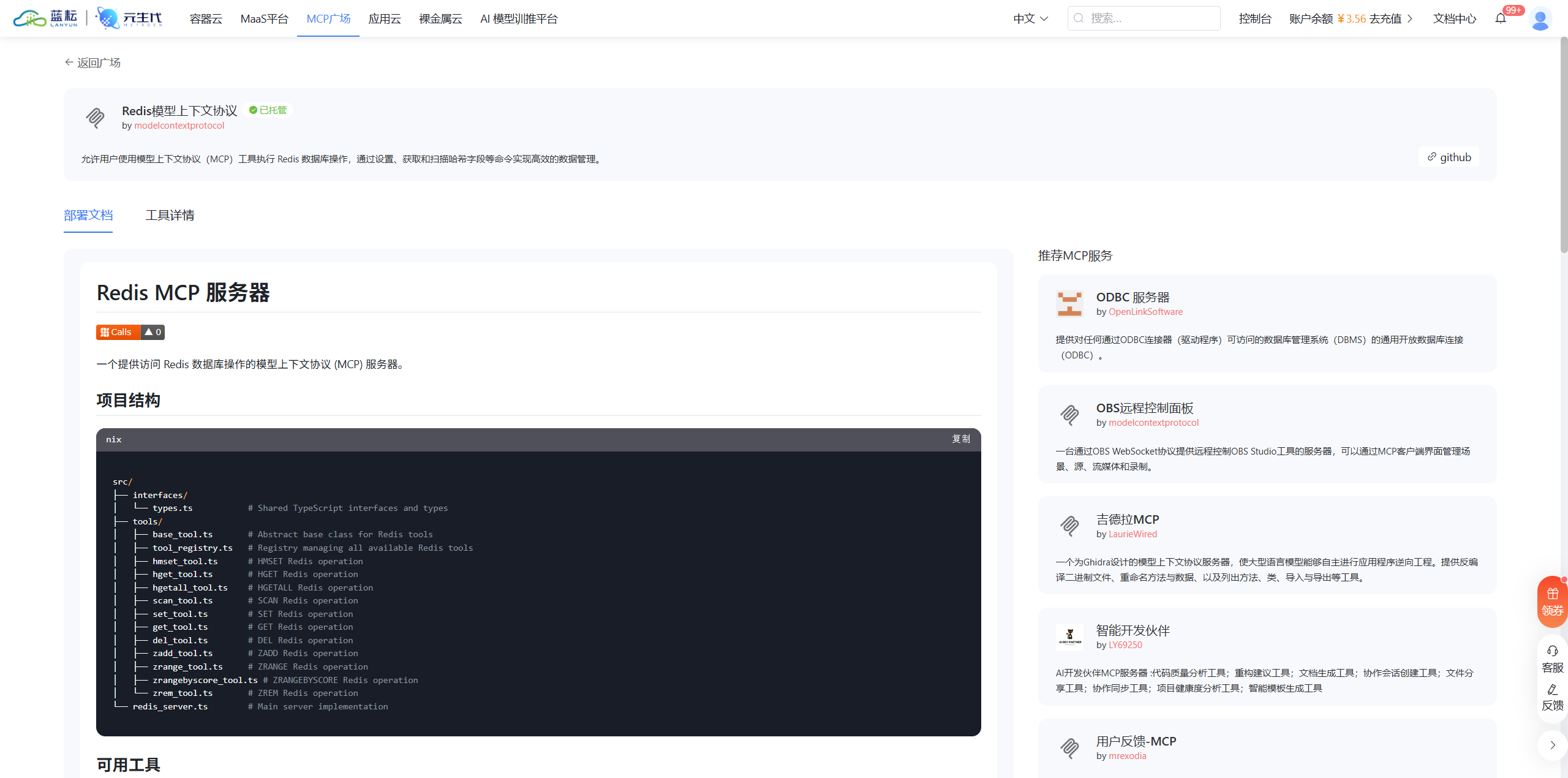Expand account balance recharge chevron
1568x778 pixels.
click(1410, 18)
